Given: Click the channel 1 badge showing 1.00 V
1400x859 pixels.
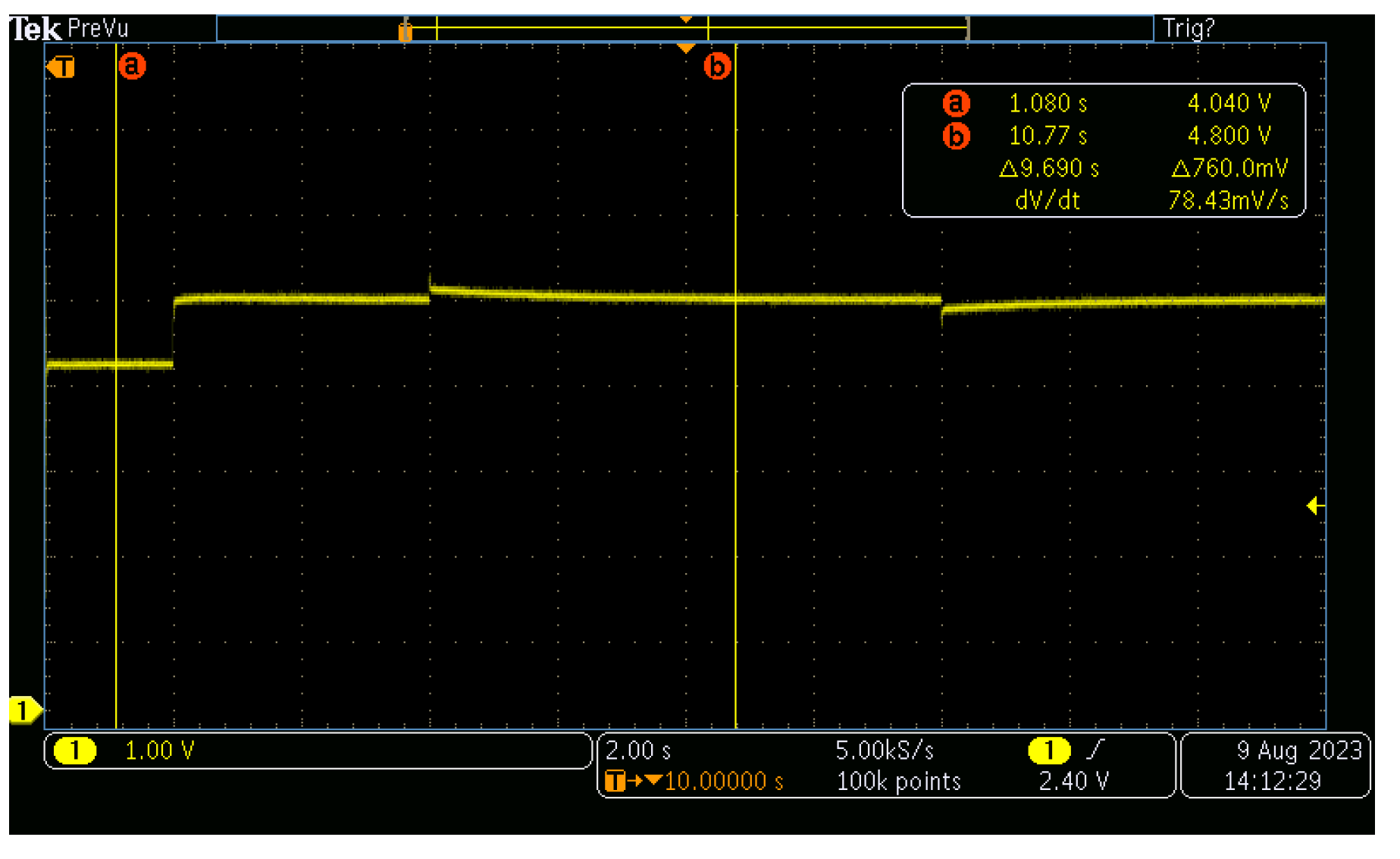Looking at the screenshot, I should point(75,751).
